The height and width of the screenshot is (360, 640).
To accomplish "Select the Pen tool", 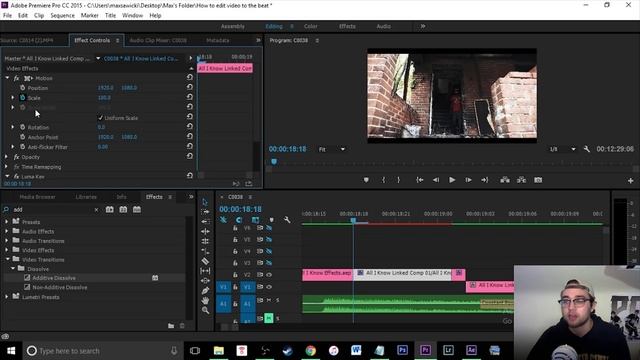I will pyautogui.click(x=205, y=291).
